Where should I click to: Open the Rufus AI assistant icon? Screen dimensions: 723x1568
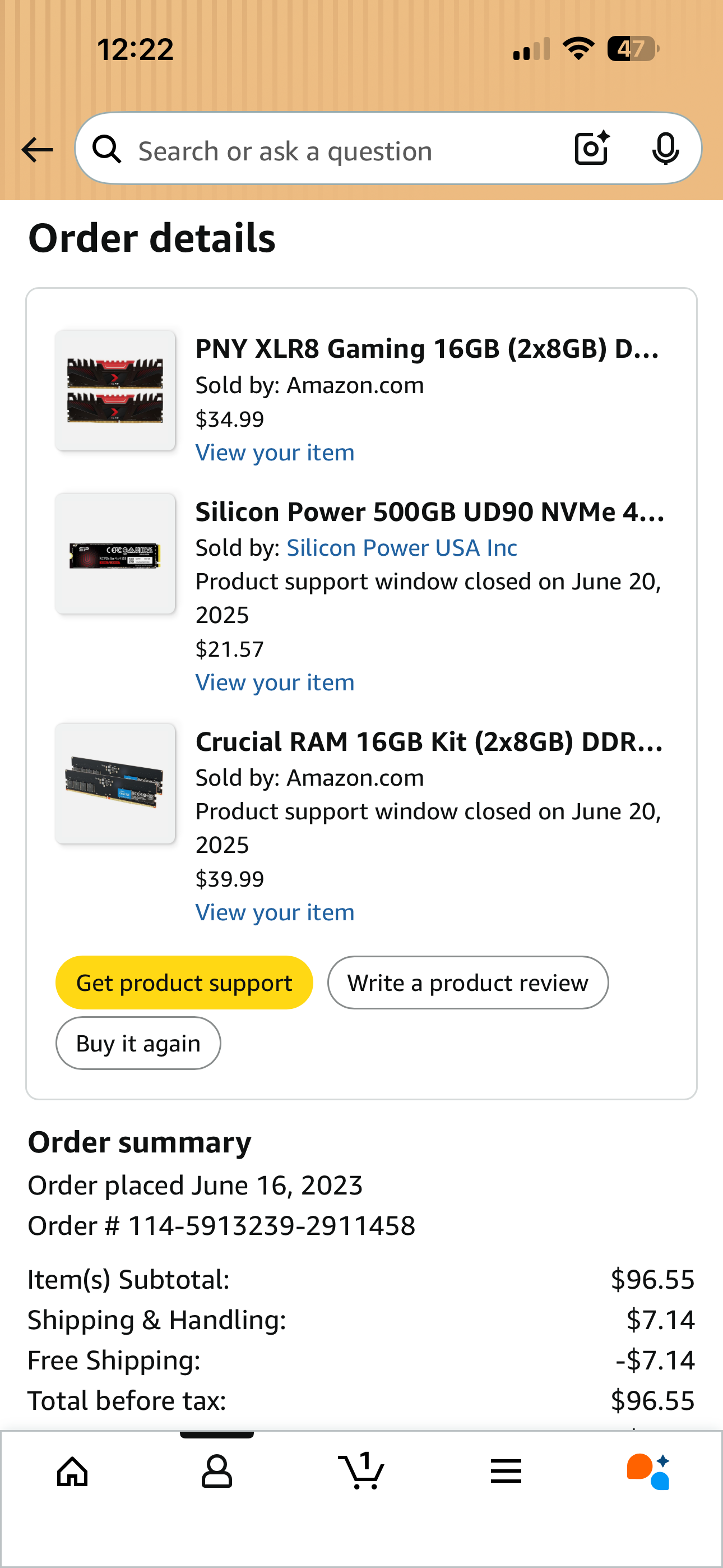(x=649, y=1472)
